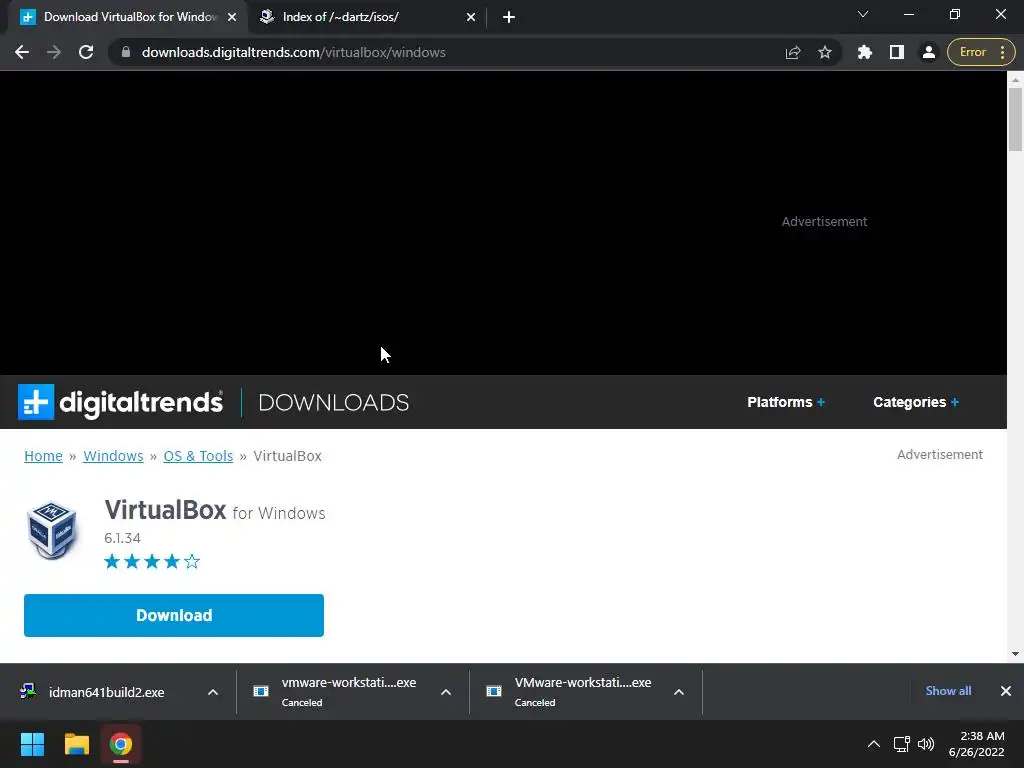
Task: Open the network tray icon
Action: (902, 744)
